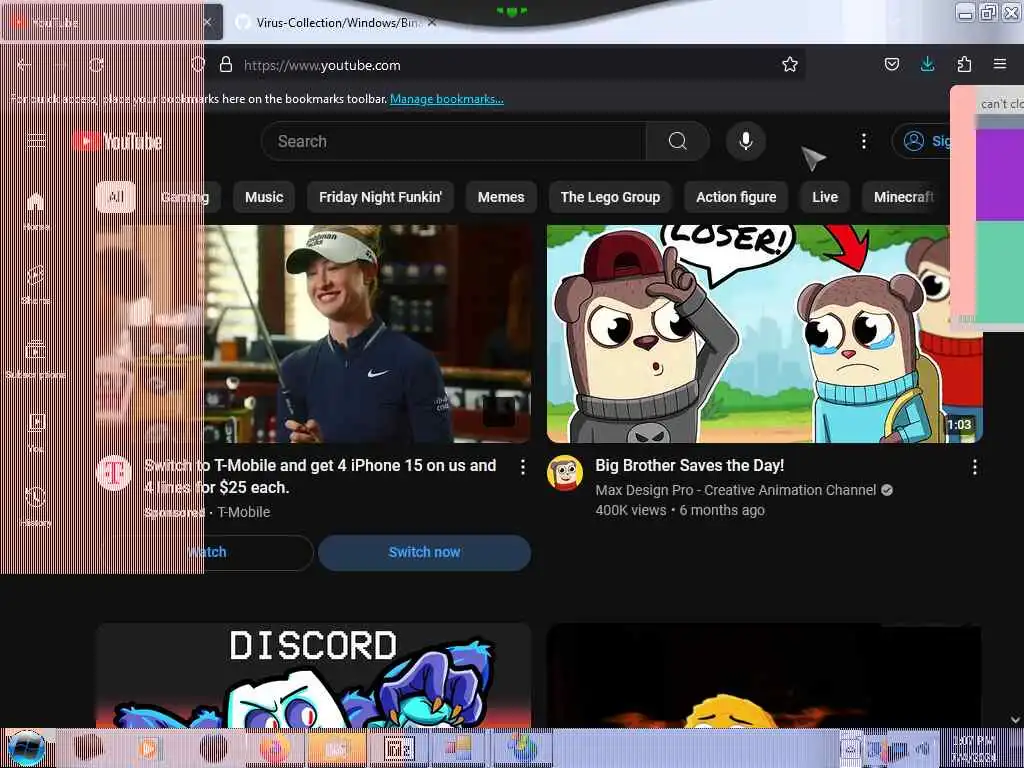
Task: Select the Live filter chip
Action: coord(825,197)
